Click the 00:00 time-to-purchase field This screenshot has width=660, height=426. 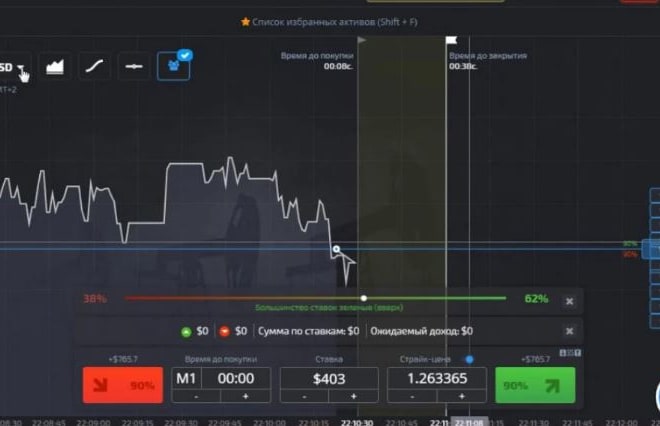pyautogui.click(x=236, y=378)
